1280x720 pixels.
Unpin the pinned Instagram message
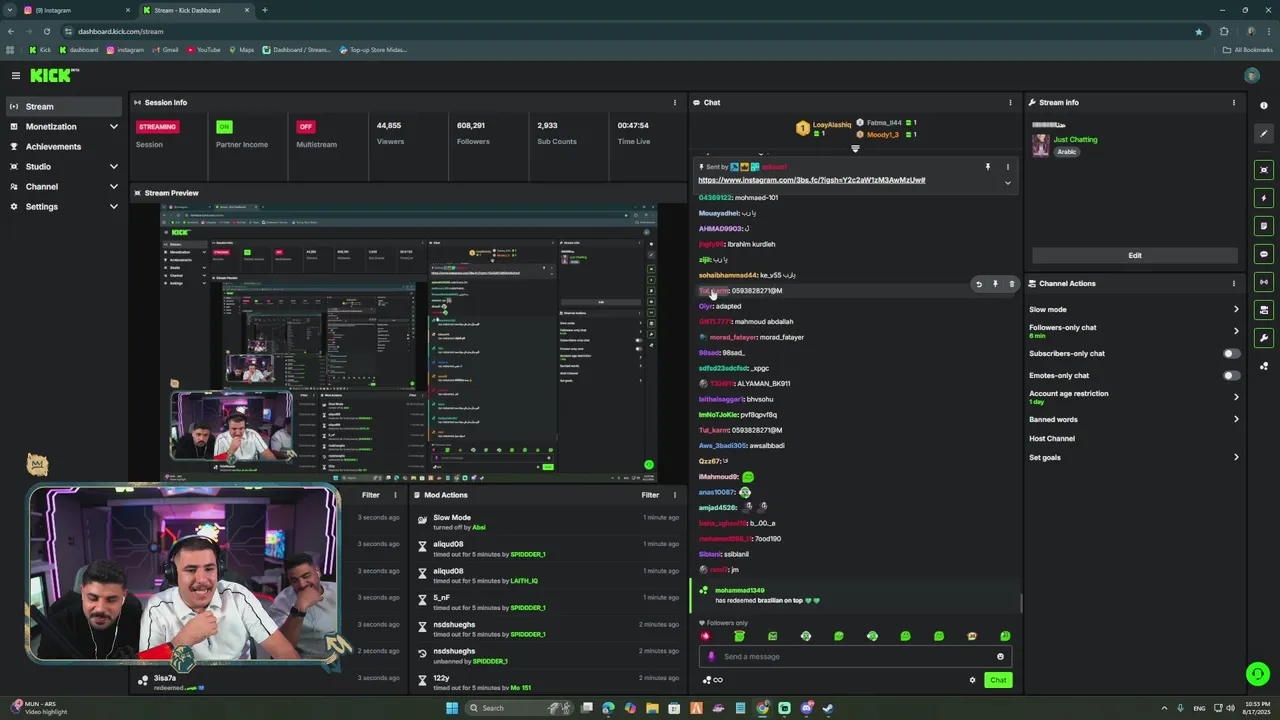pos(987,167)
